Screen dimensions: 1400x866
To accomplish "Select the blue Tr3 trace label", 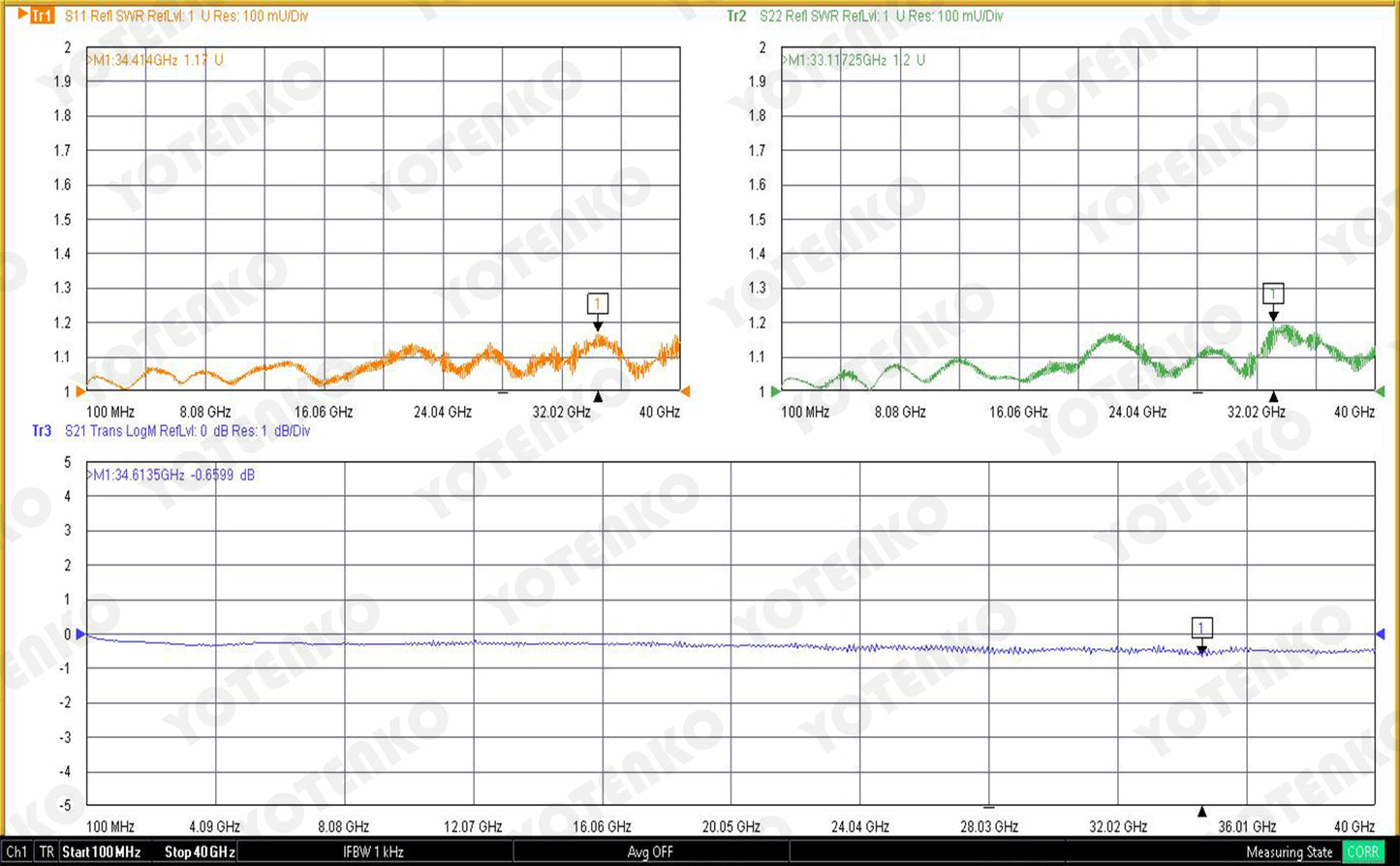I will coord(42,431).
